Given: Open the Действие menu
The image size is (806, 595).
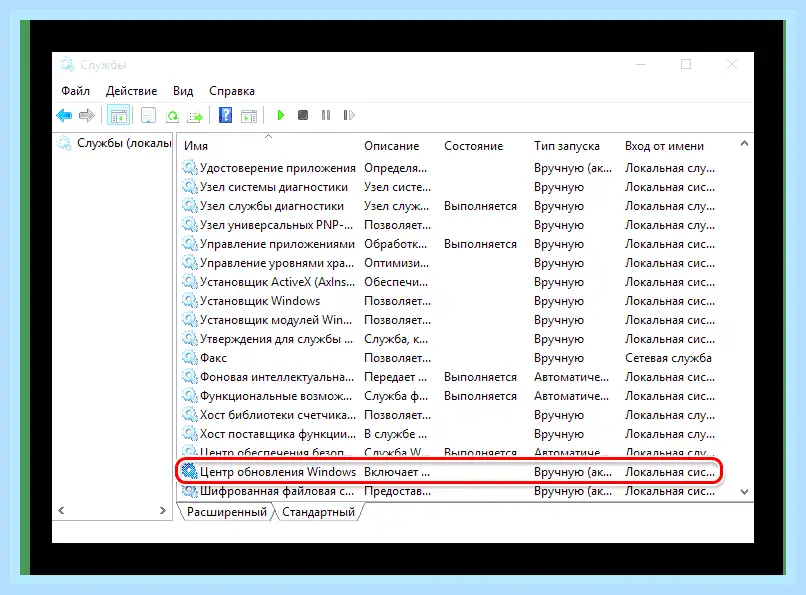Looking at the screenshot, I should point(132,91).
